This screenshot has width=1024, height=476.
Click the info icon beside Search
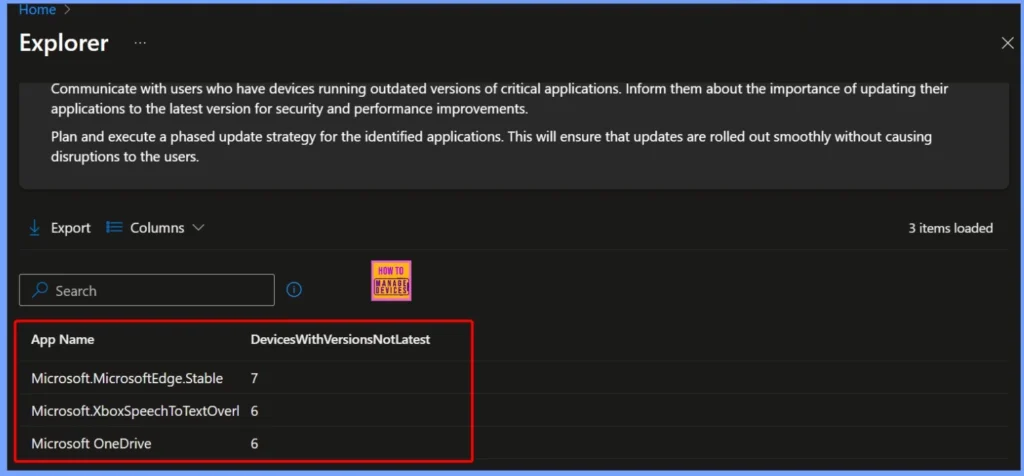[294, 290]
